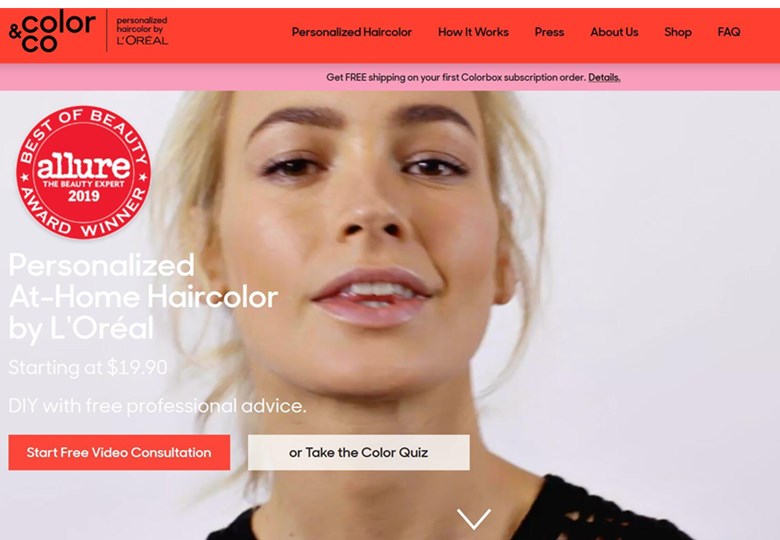The width and height of the screenshot is (780, 540).
Task: Click the "Starting at $19.90" price text
Action: pyautogui.click(x=88, y=367)
